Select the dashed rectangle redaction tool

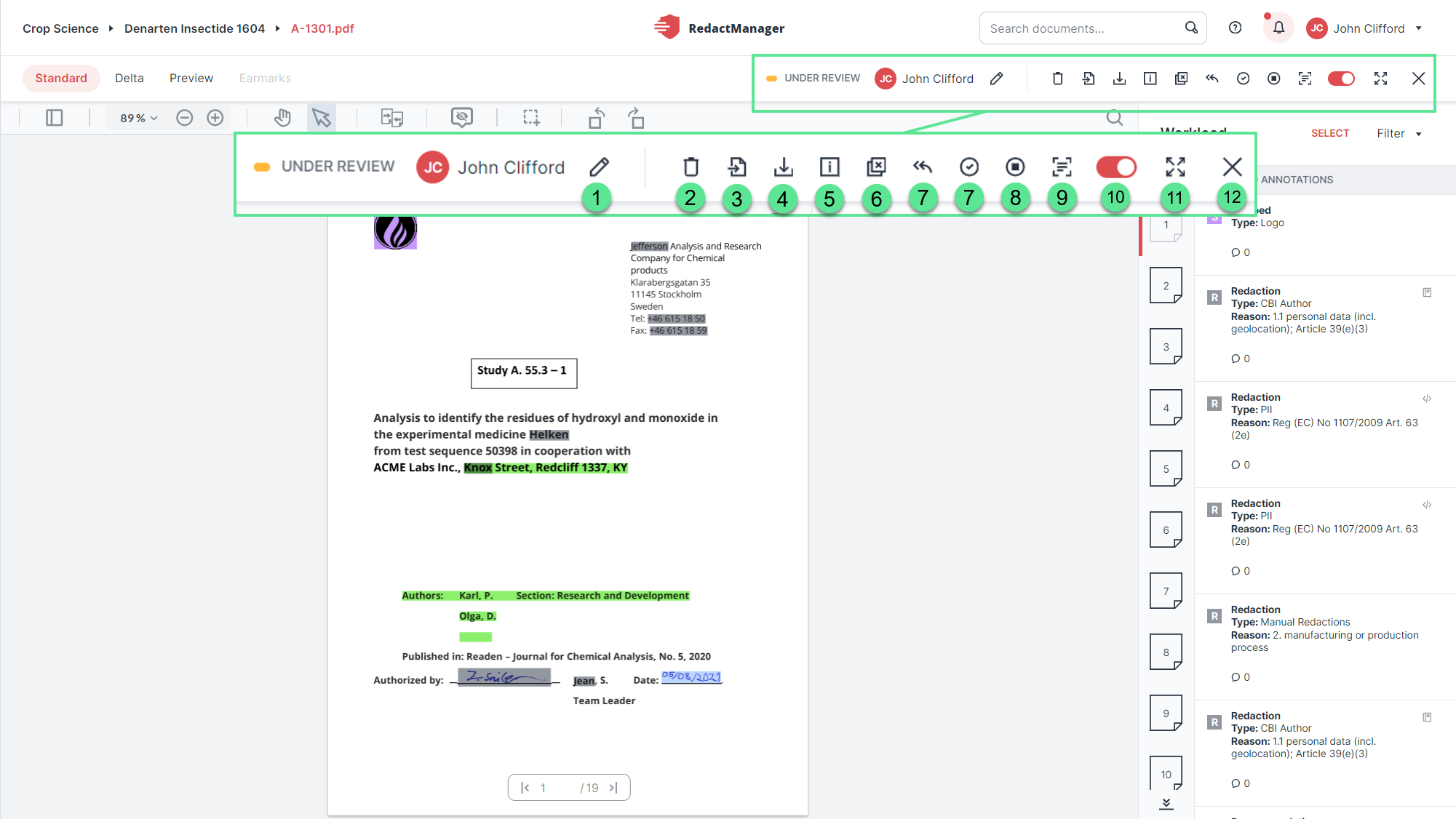pos(532,118)
